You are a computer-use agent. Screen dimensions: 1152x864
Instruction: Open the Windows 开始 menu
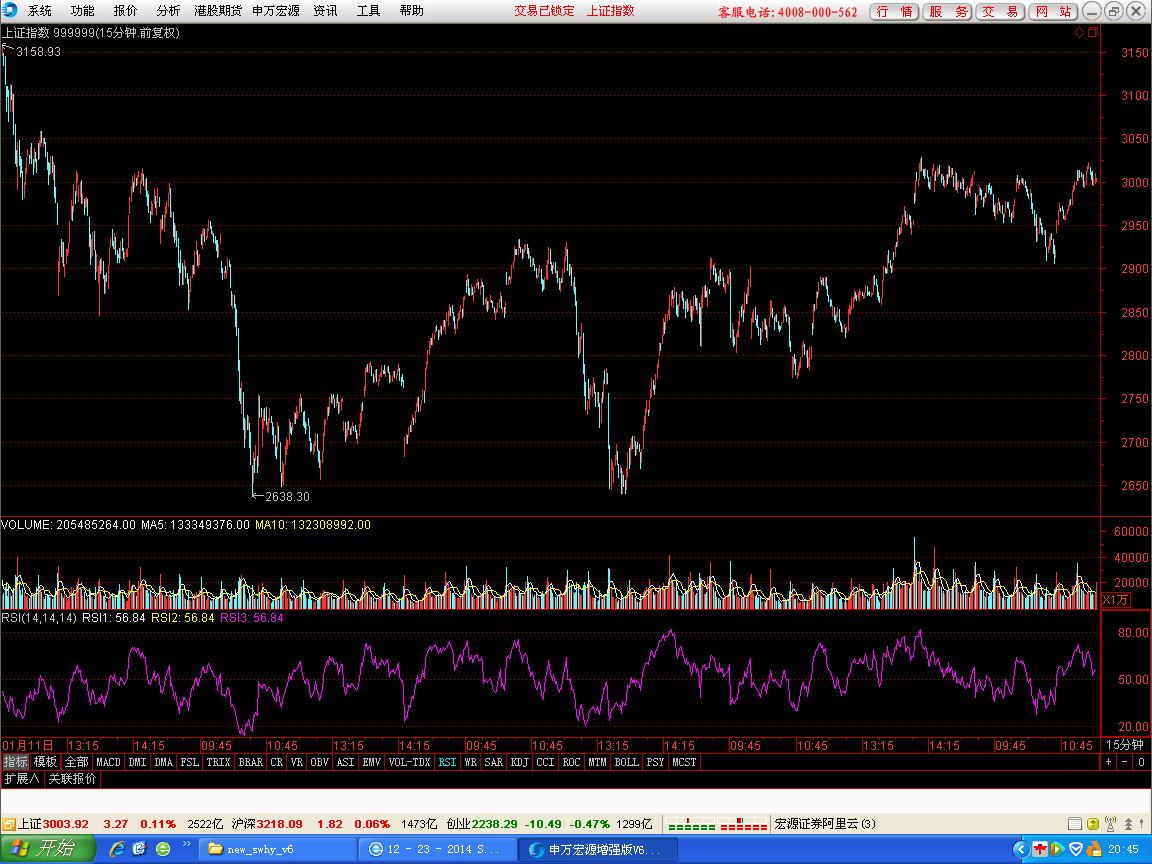point(48,849)
